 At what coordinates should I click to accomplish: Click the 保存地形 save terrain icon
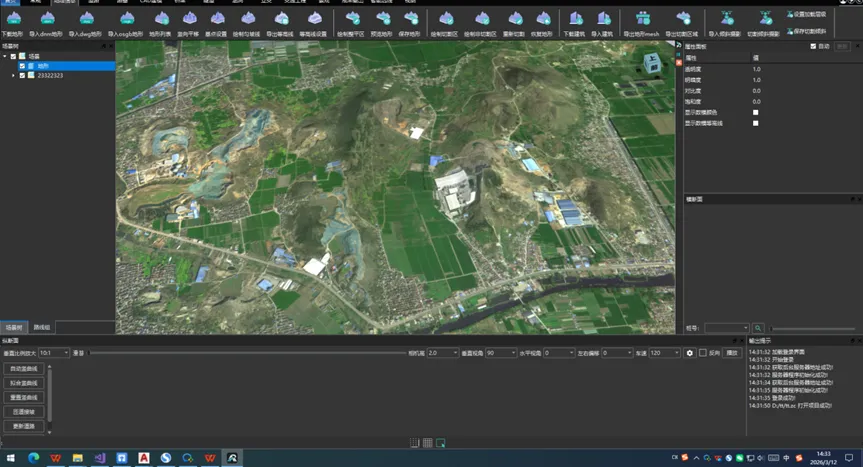(x=412, y=18)
